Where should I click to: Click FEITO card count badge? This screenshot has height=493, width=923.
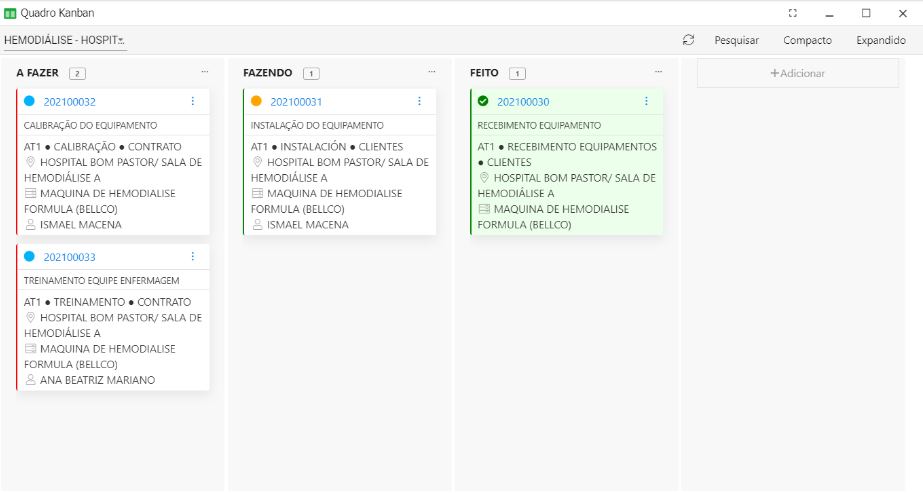pyautogui.click(x=517, y=74)
